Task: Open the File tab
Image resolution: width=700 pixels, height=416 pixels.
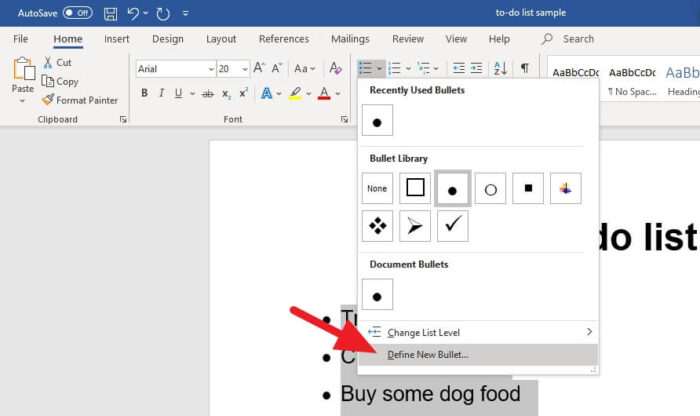Action: [21, 39]
